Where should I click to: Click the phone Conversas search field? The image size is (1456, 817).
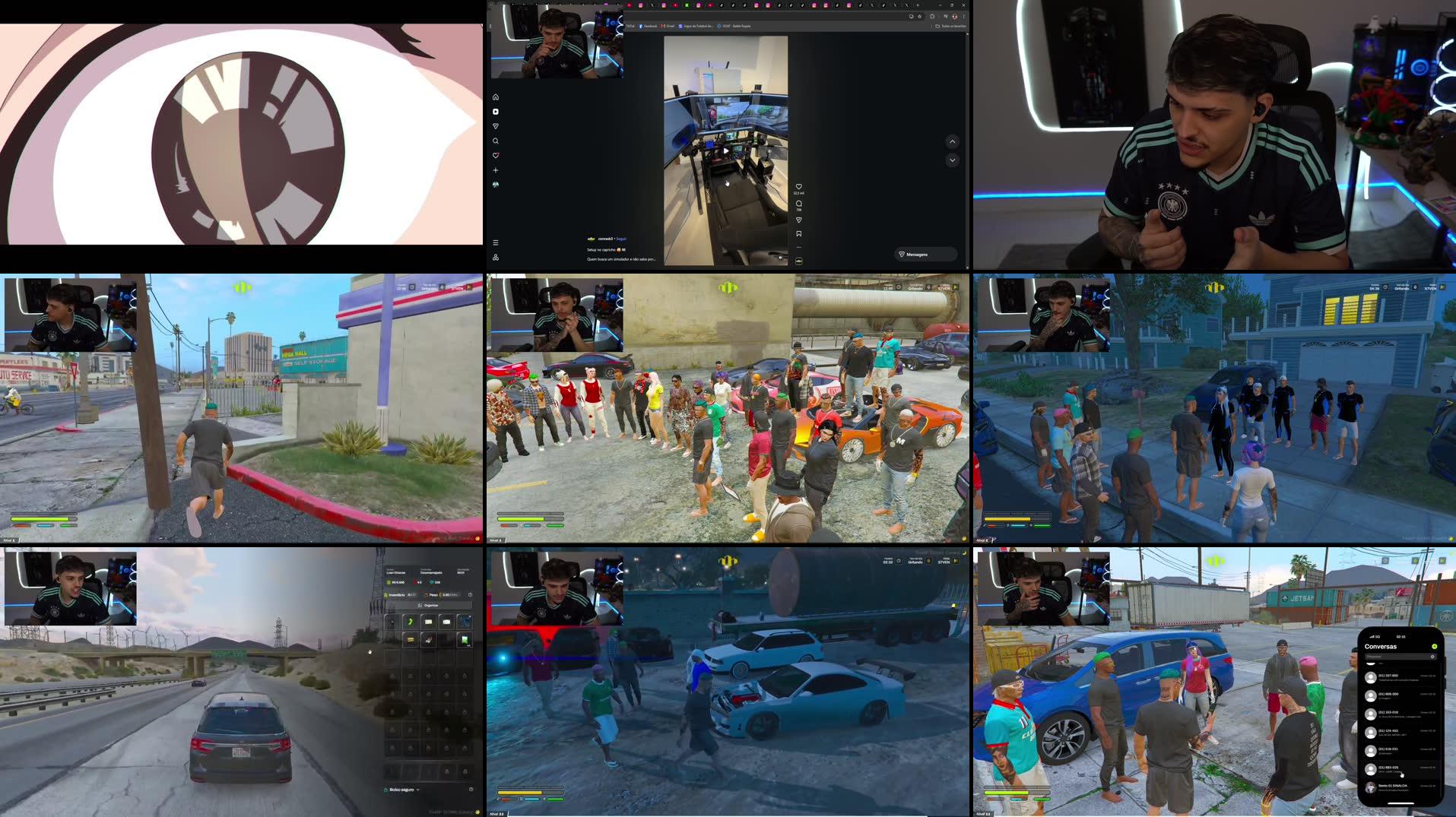(x=1400, y=657)
